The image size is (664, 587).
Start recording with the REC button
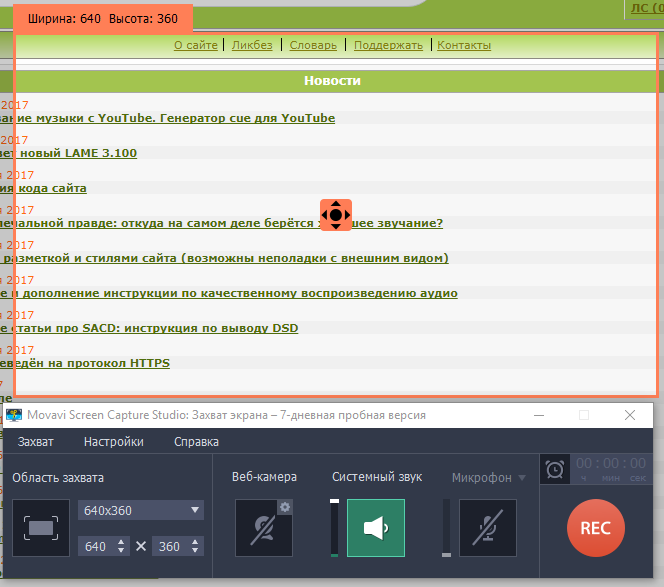(596, 528)
